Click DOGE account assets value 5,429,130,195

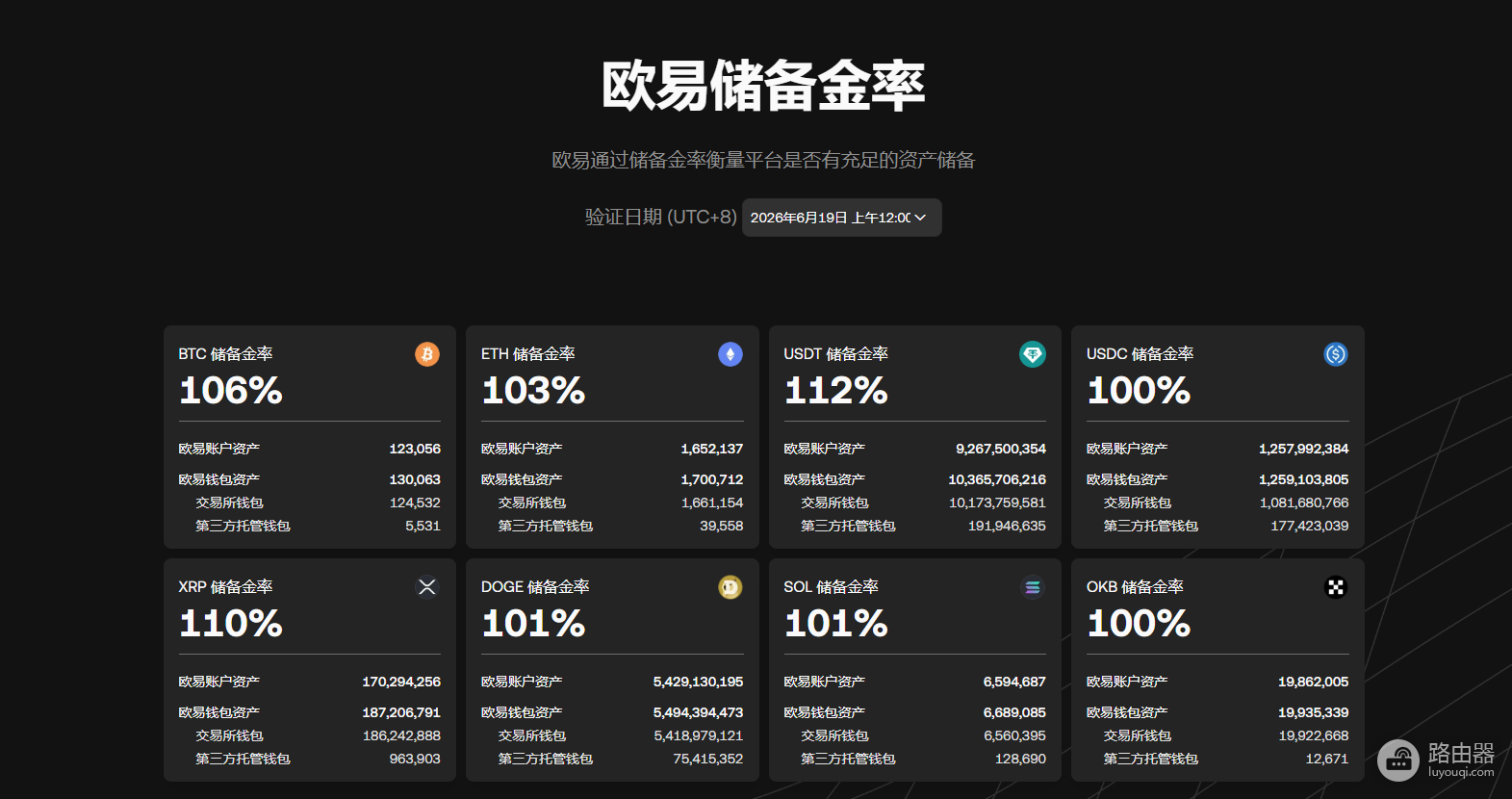(699, 682)
